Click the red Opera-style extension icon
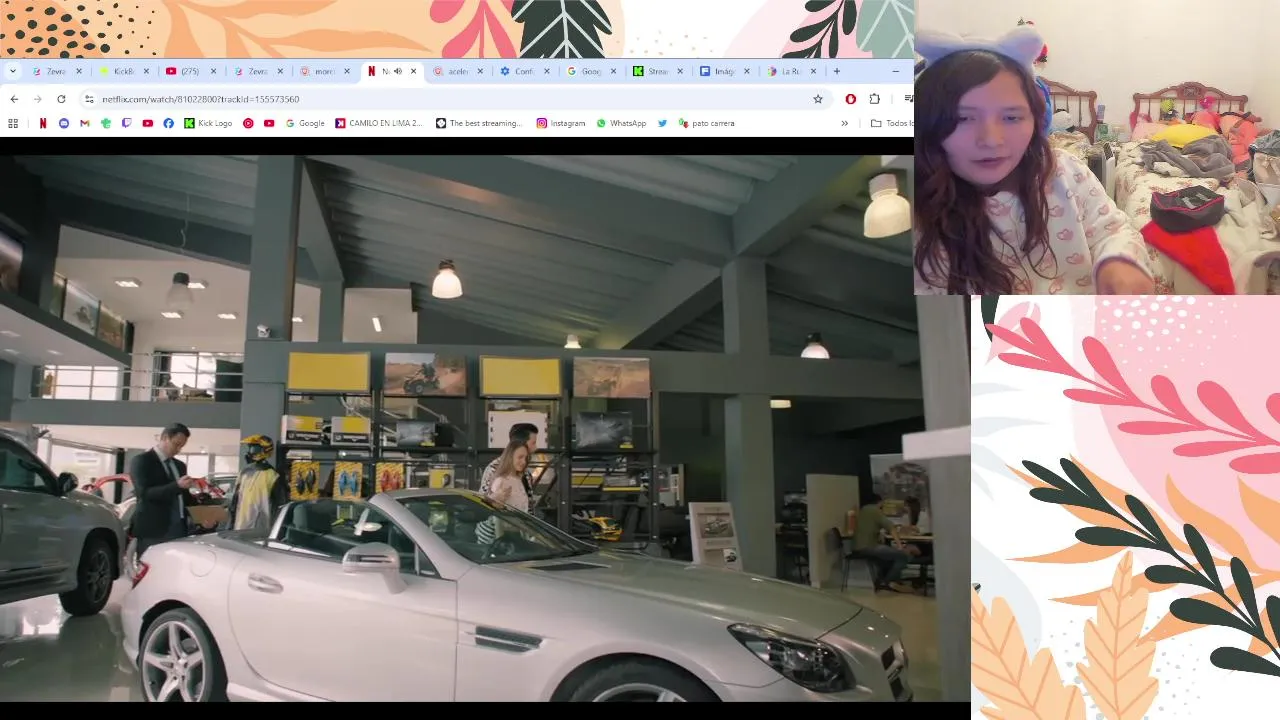Image resolution: width=1280 pixels, height=720 pixels. [851, 99]
